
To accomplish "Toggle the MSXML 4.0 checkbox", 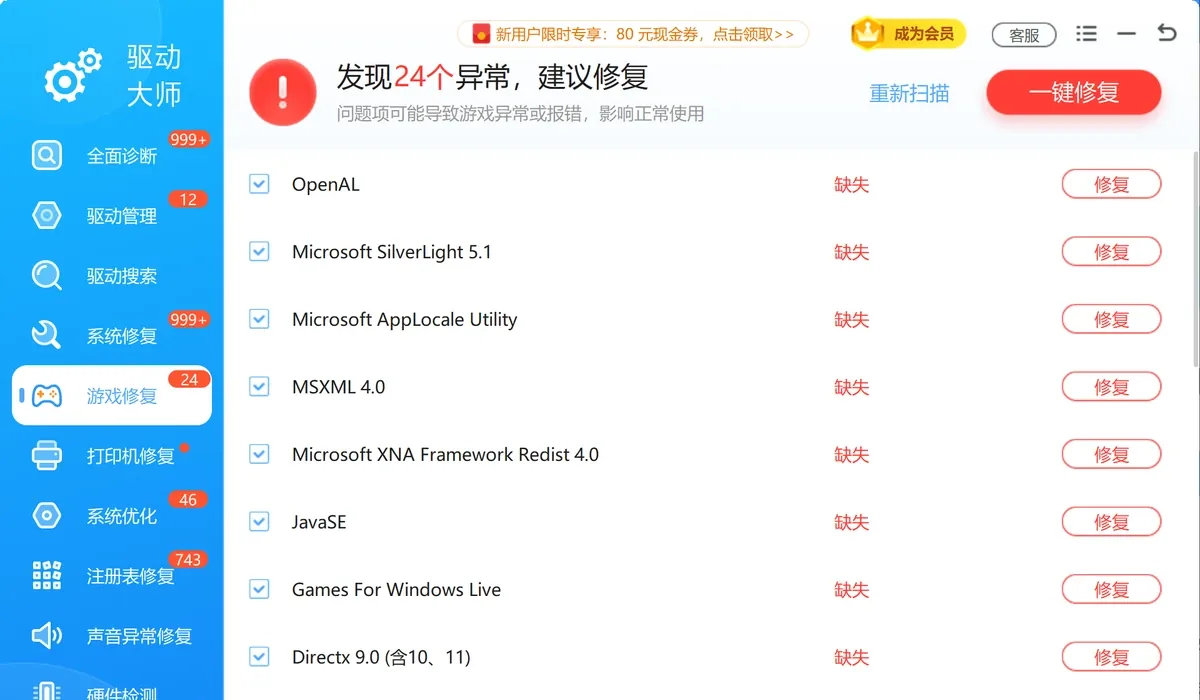I will tap(259, 387).
